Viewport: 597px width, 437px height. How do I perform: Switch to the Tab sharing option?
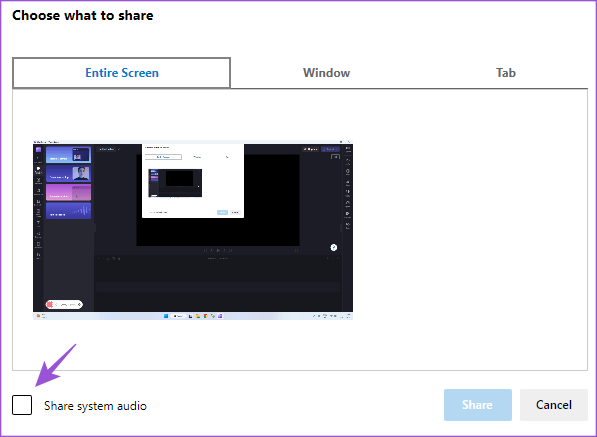pos(506,73)
